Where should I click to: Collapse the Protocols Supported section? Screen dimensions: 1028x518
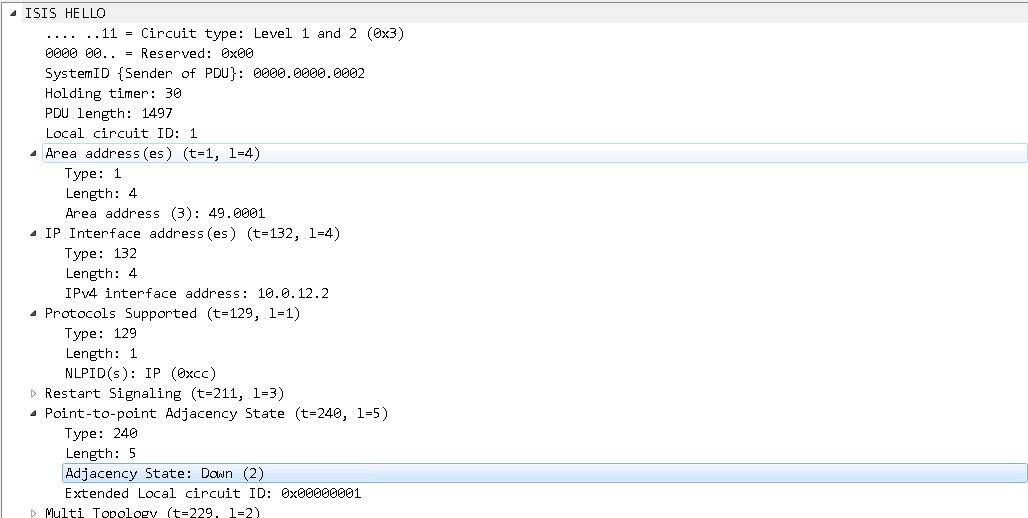coord(35,313)
